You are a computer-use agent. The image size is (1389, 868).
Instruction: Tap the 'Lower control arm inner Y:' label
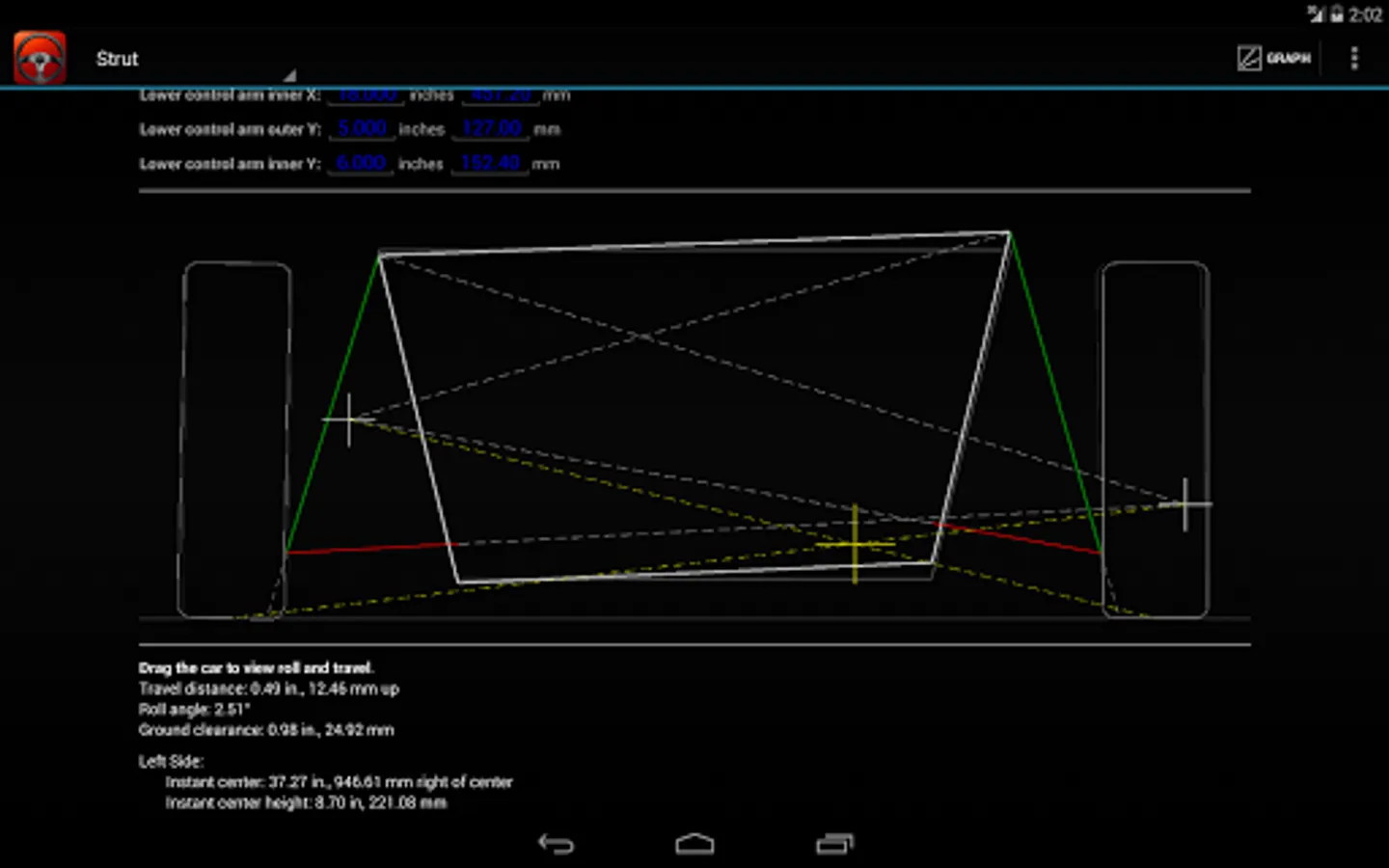click(230, 164)
